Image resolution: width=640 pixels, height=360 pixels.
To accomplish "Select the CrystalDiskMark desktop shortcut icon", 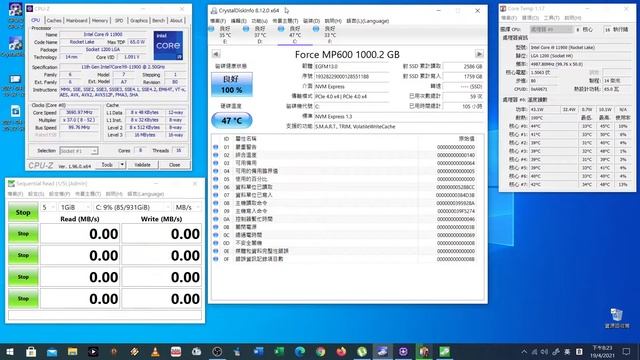I will 15,47.
